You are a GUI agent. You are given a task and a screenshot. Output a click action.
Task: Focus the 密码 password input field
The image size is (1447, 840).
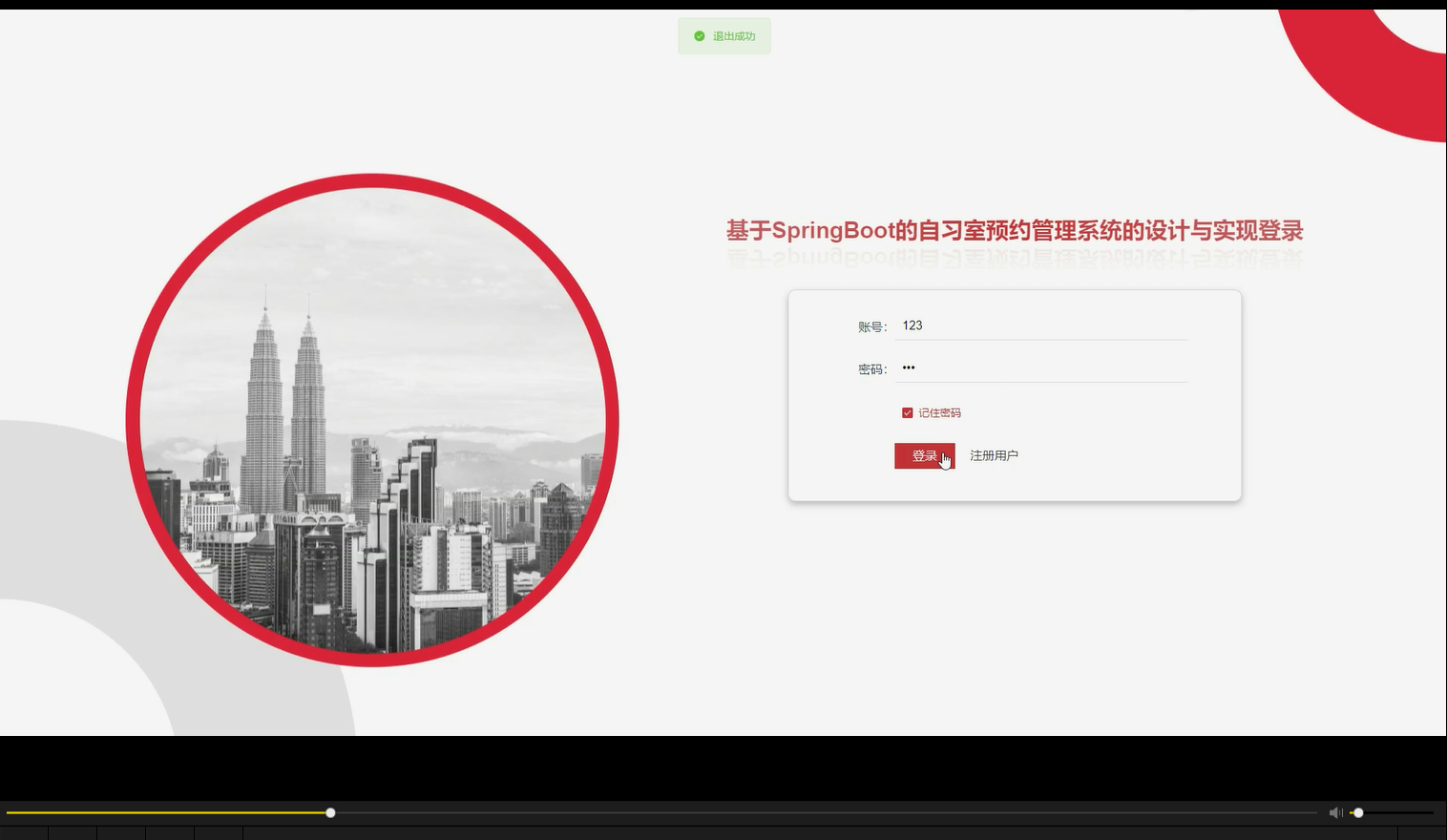point(1041,368)
